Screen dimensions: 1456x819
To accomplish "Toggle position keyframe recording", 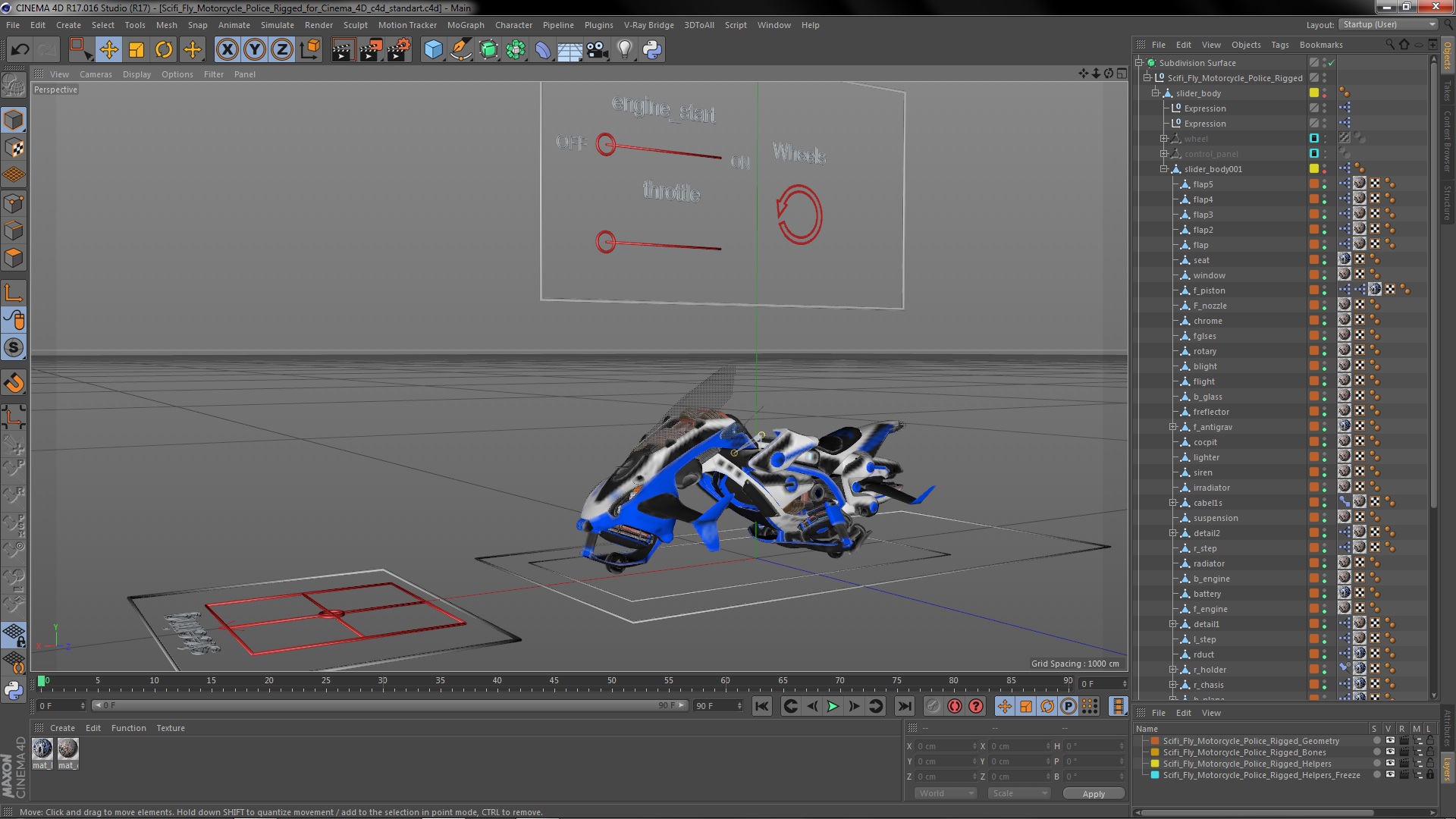I will coord(1004,706).
